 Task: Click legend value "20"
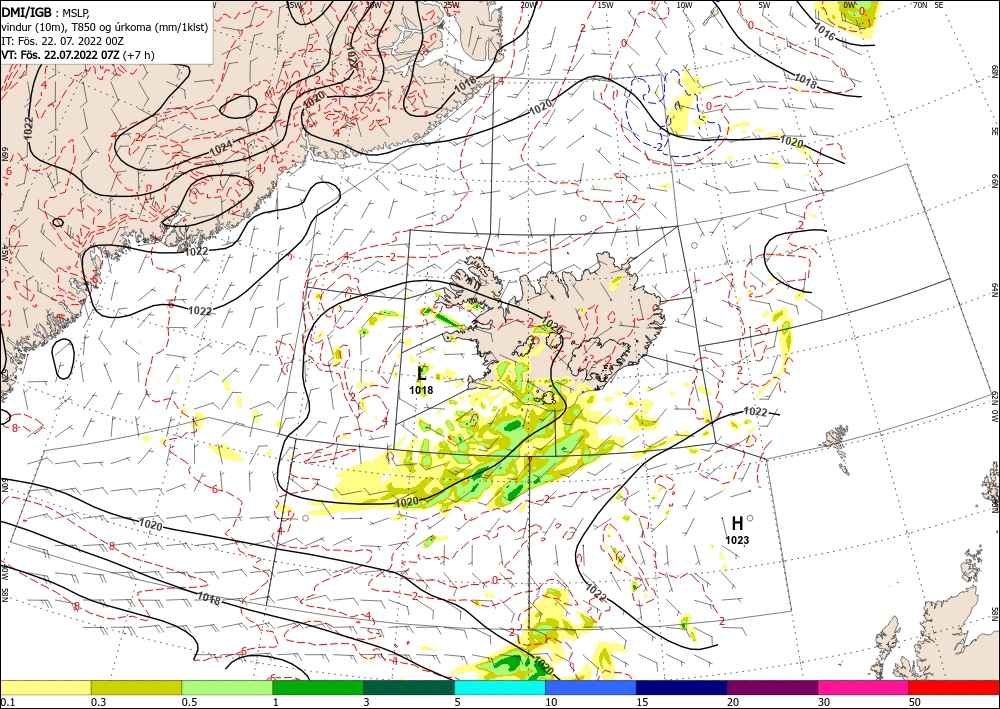pos(733,702)
